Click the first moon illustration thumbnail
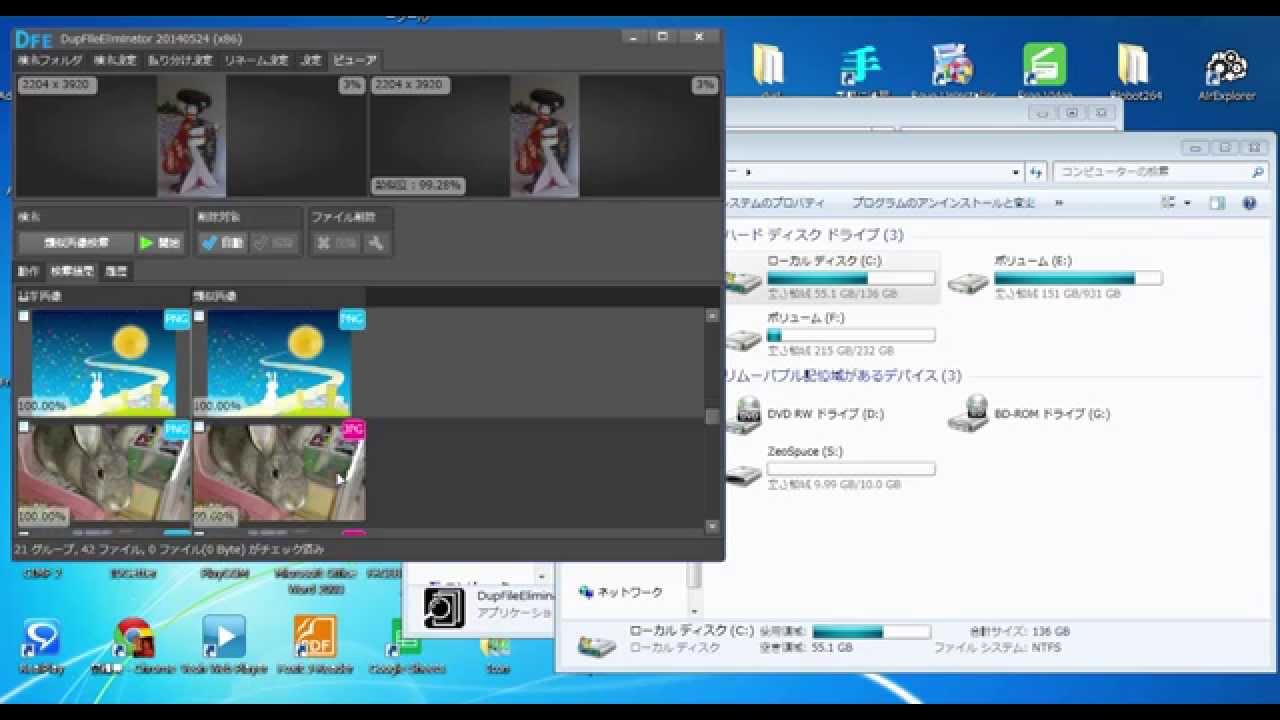The height and width of the screenshot is (720, 1280). click(103, 363)
